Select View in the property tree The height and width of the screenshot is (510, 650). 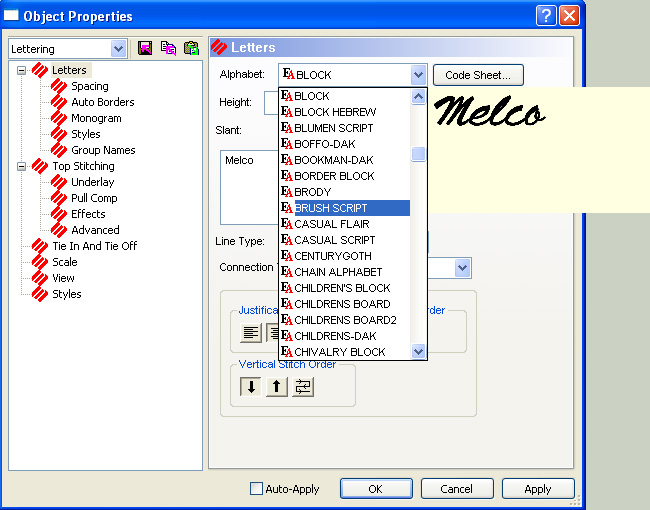[x=63, y=278]
